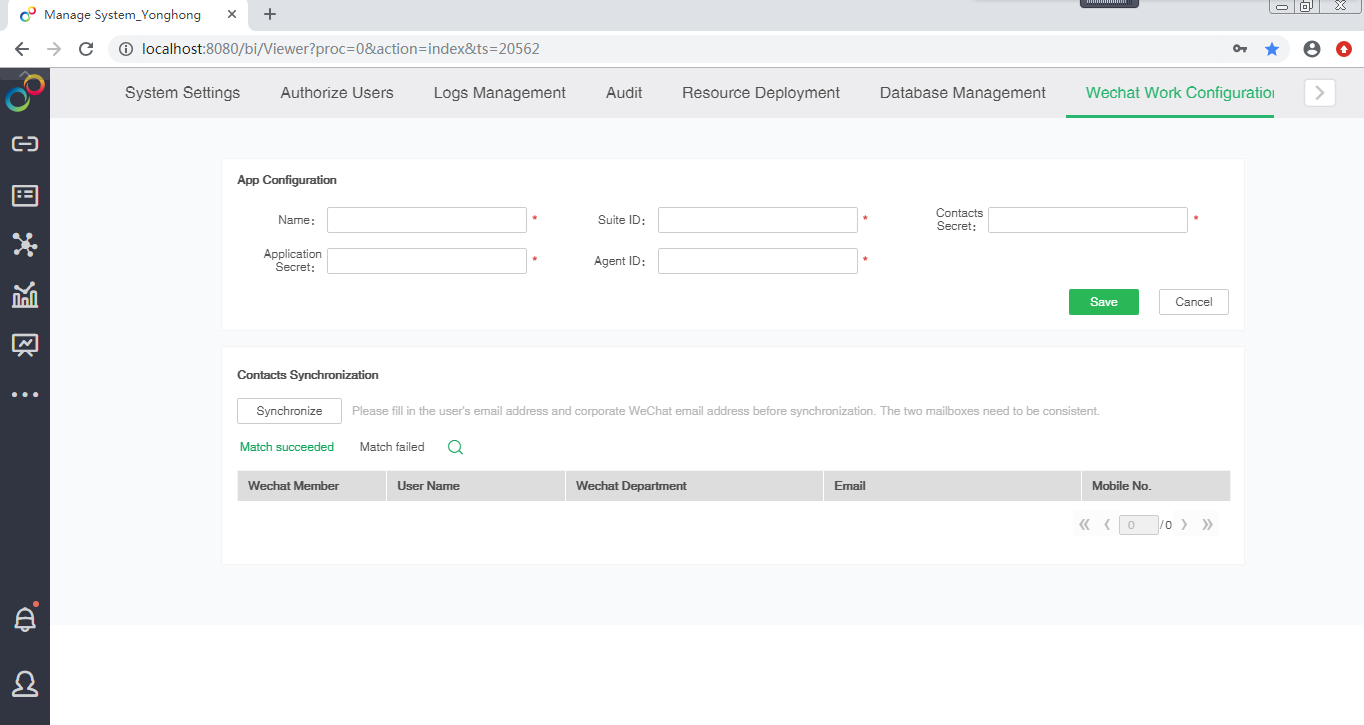
Task: Click the Name input field
Action: tap(427, 220)
